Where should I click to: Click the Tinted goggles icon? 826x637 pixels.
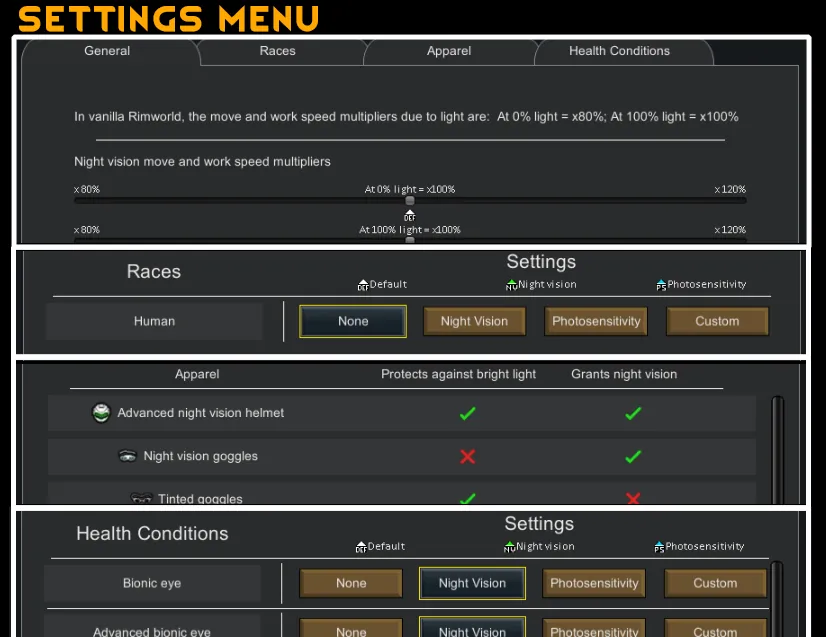point(141,498)
